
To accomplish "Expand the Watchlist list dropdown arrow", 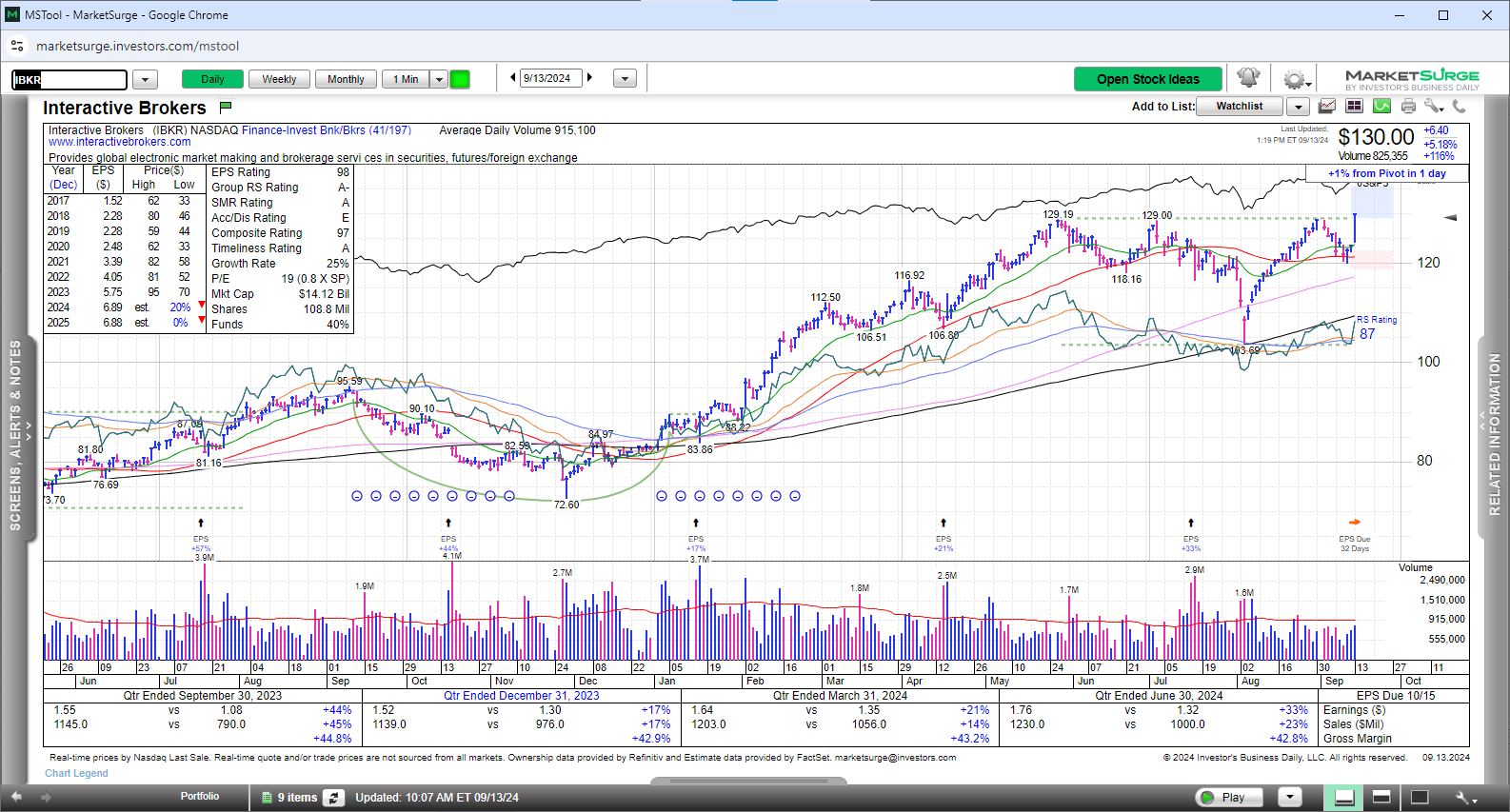I will tap(1299, 107).
